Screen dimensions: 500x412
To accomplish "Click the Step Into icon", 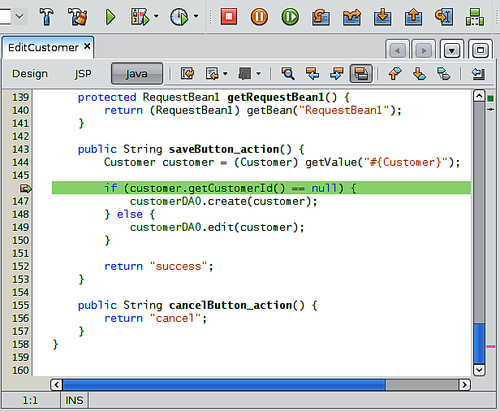I will (382, 17).
